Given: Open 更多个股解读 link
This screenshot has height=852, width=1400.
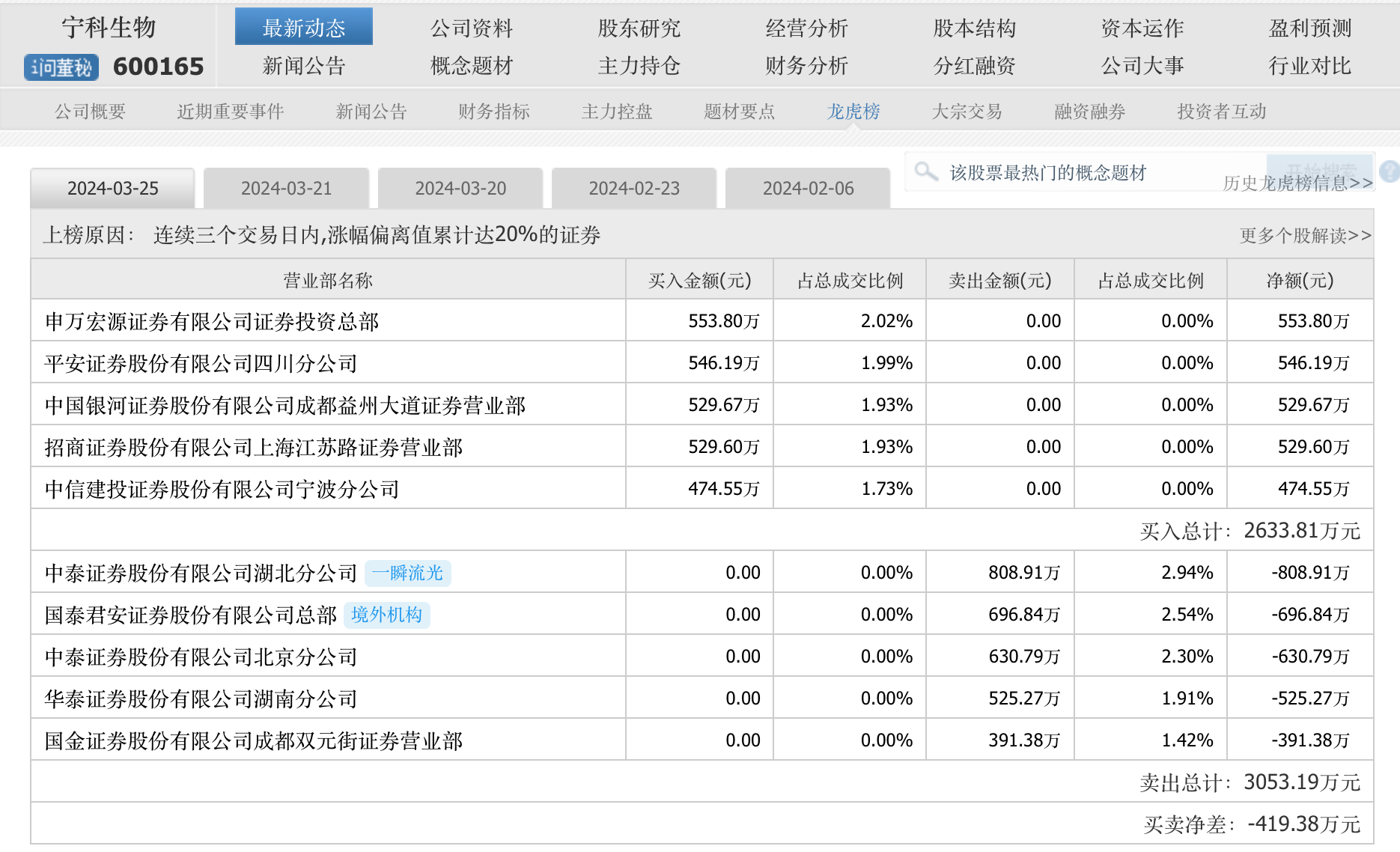Looking at the screenshot, I should pyautogui.click(x=1305, y=236).
